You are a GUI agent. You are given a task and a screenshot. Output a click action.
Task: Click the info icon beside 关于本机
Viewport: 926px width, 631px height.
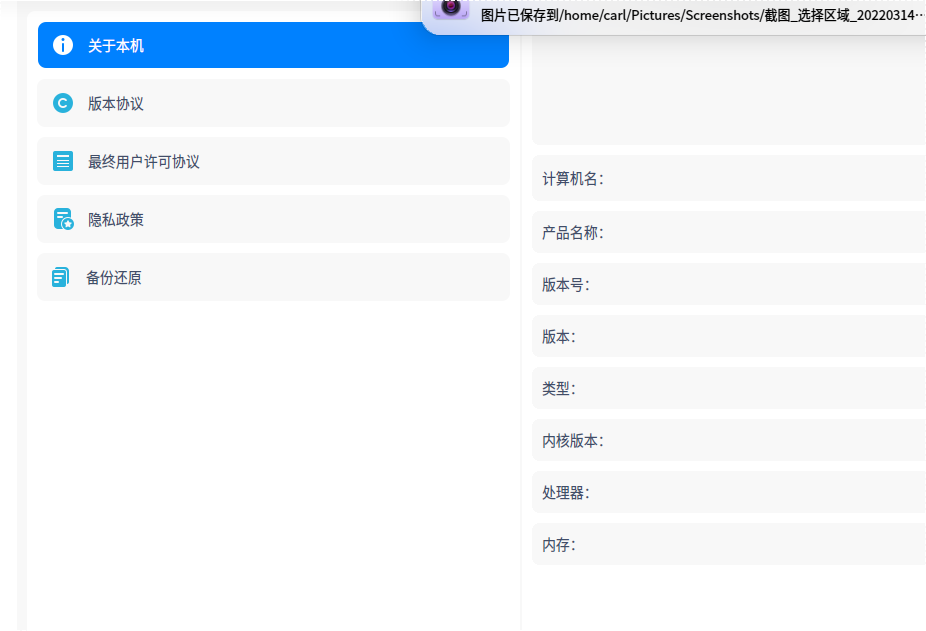[63, 45]
